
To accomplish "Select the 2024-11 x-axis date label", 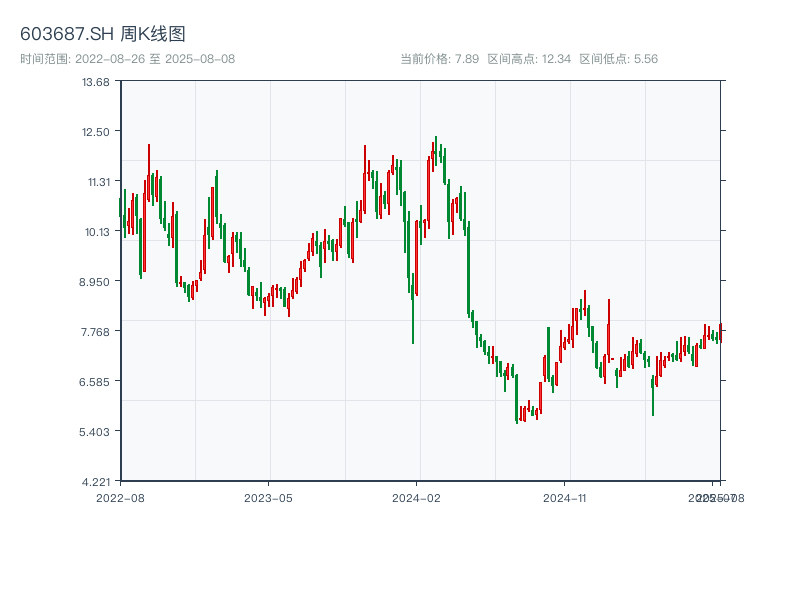I will point(566,497).
